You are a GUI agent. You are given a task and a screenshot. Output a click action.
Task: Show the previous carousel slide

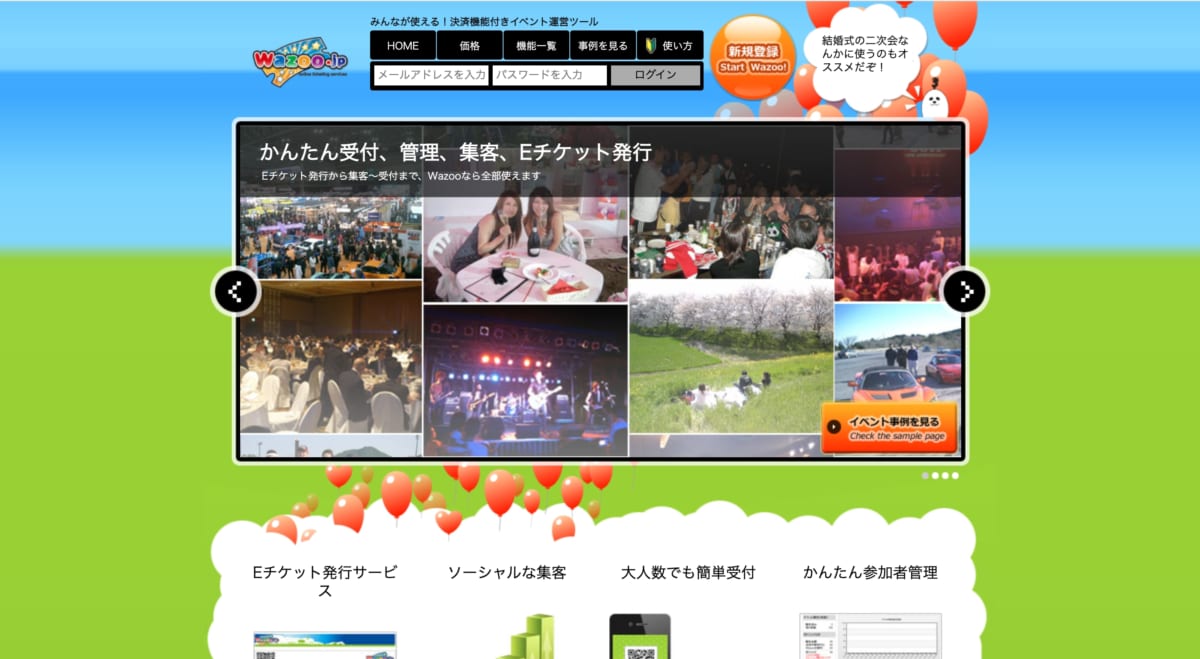[x=236, y=292]
